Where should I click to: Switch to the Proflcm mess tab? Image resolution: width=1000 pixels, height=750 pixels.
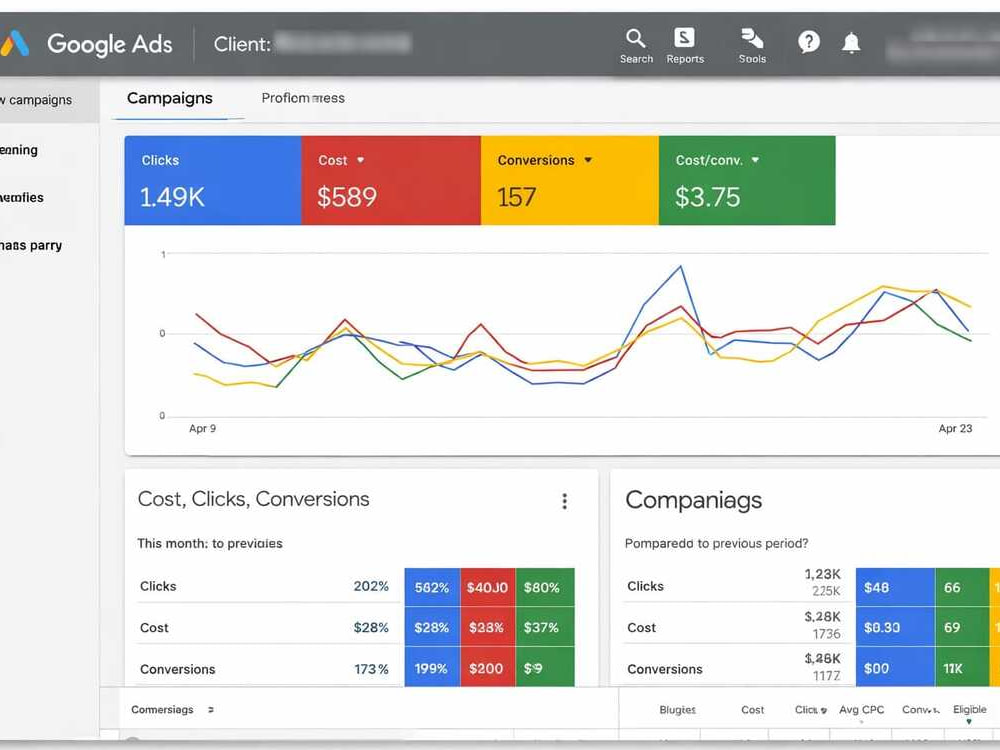303,98
